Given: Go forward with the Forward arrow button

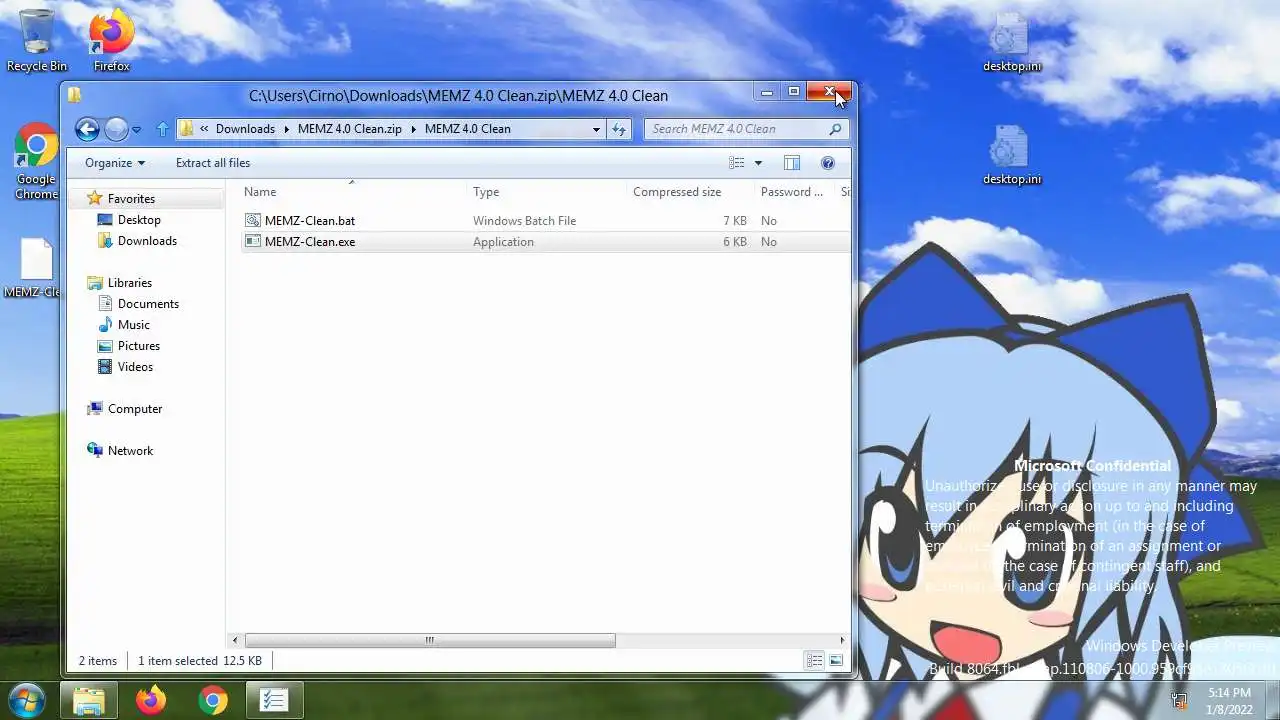Looking at the screenshot, I should tap(116, 129).
